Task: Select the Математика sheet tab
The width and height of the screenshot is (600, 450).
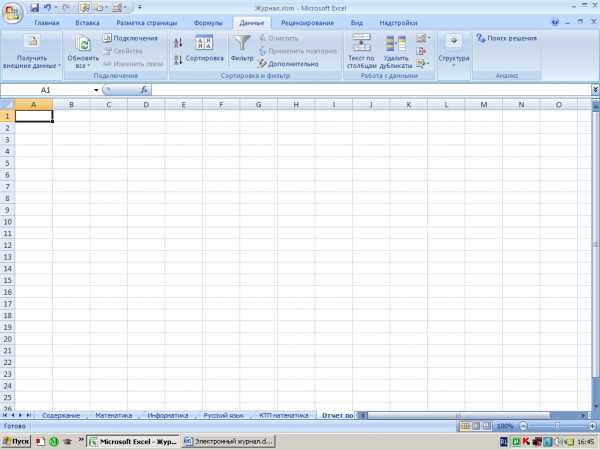Action: (x=114, y=414)
